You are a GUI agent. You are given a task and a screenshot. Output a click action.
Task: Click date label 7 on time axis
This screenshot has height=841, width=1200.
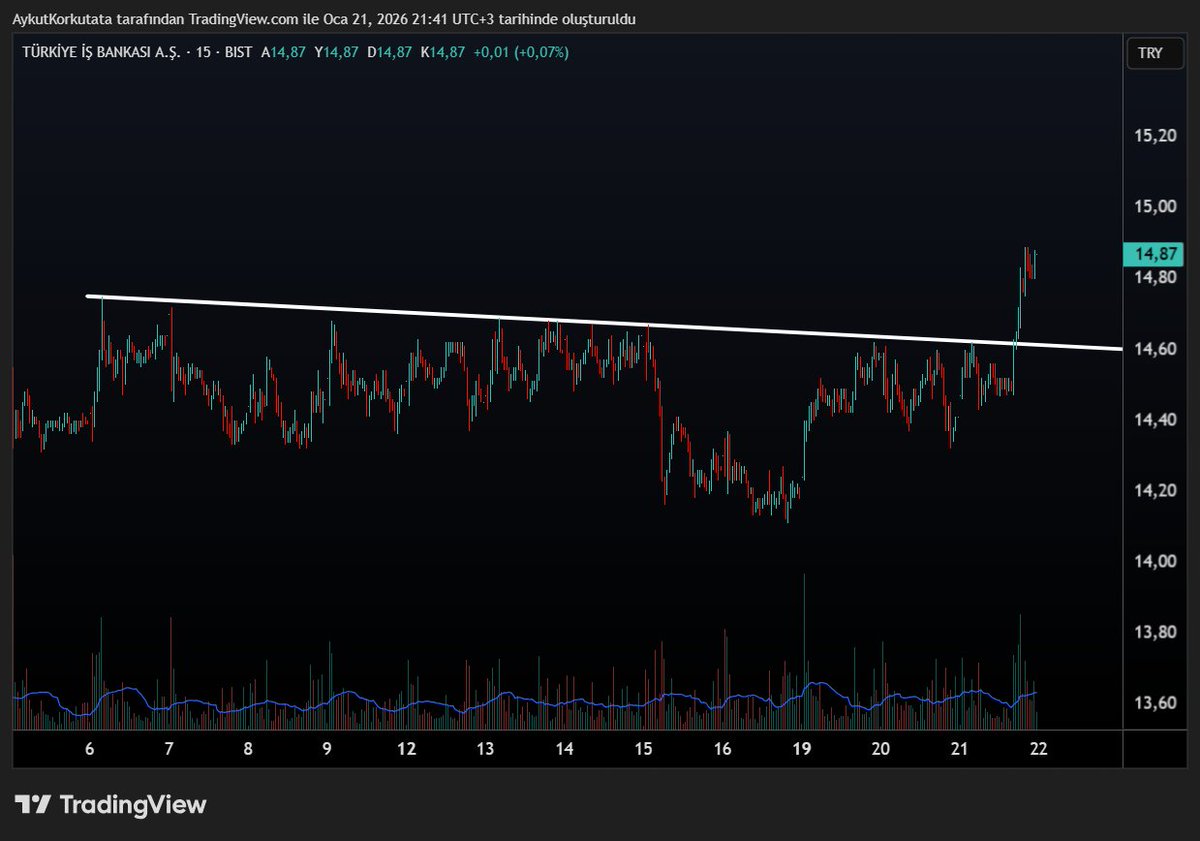click(169, 750)
